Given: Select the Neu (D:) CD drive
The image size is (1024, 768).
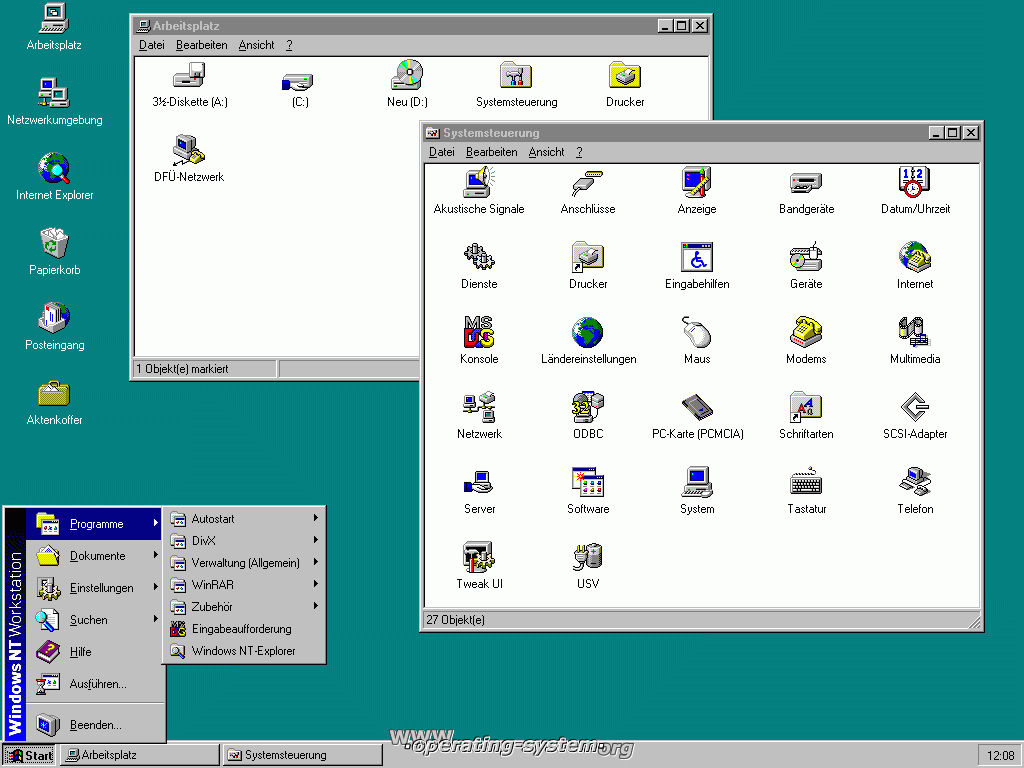Looking at the screenshot, I should (407, 77).
